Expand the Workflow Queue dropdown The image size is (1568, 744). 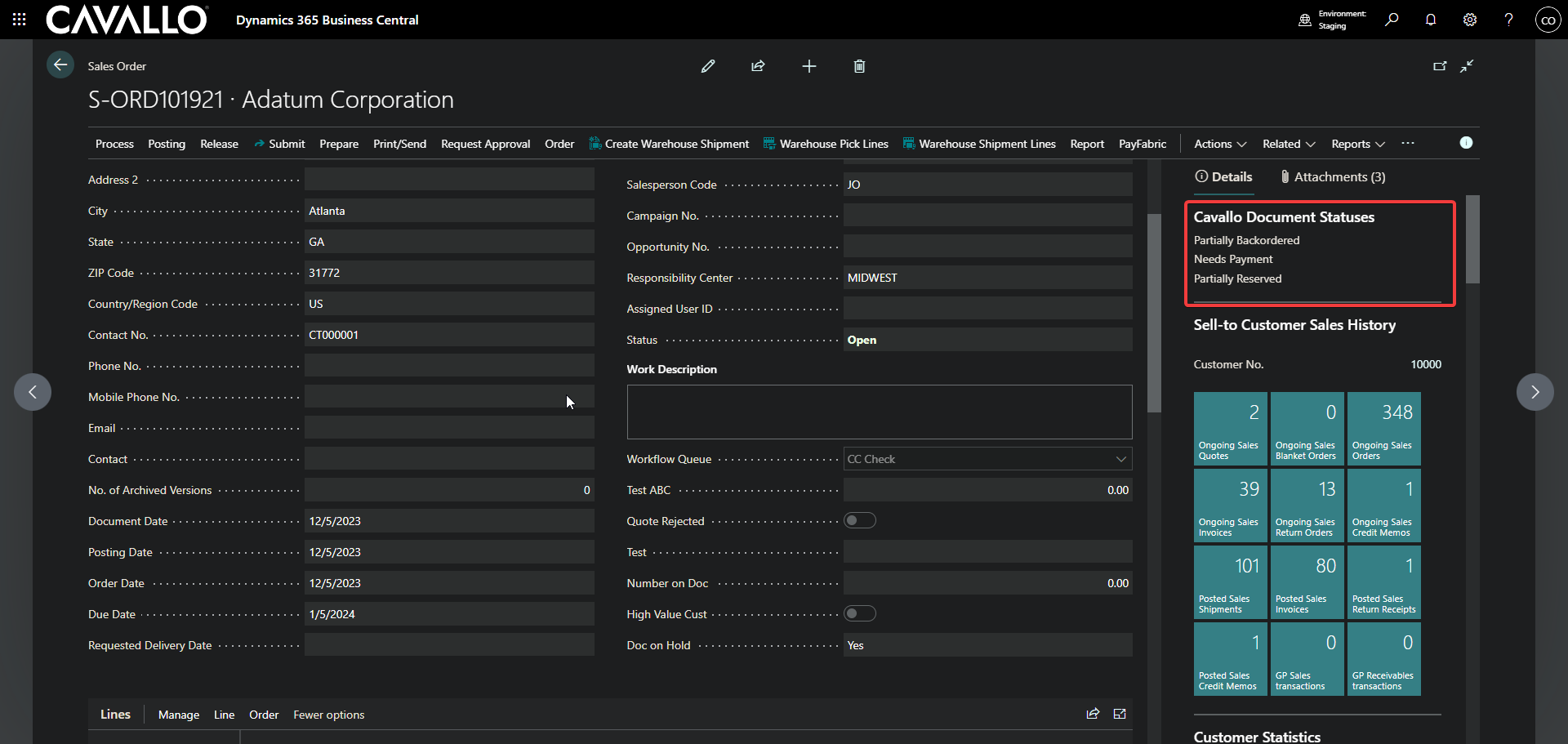[1120, 459]
